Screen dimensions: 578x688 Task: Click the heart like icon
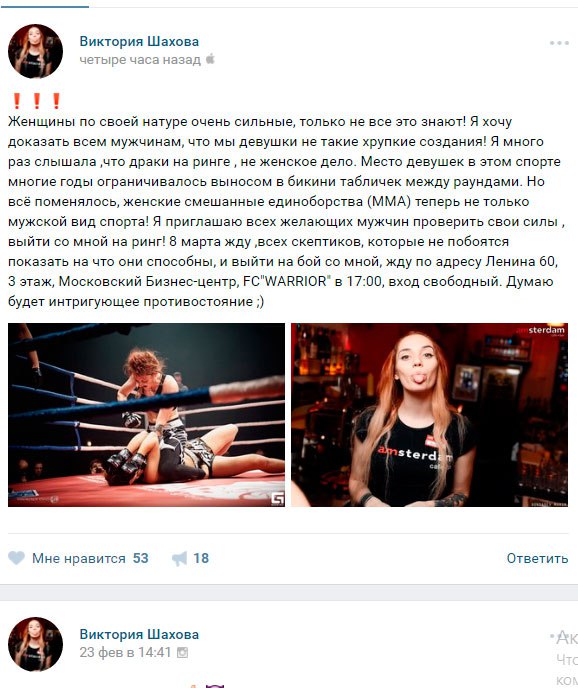pos(17,558)
